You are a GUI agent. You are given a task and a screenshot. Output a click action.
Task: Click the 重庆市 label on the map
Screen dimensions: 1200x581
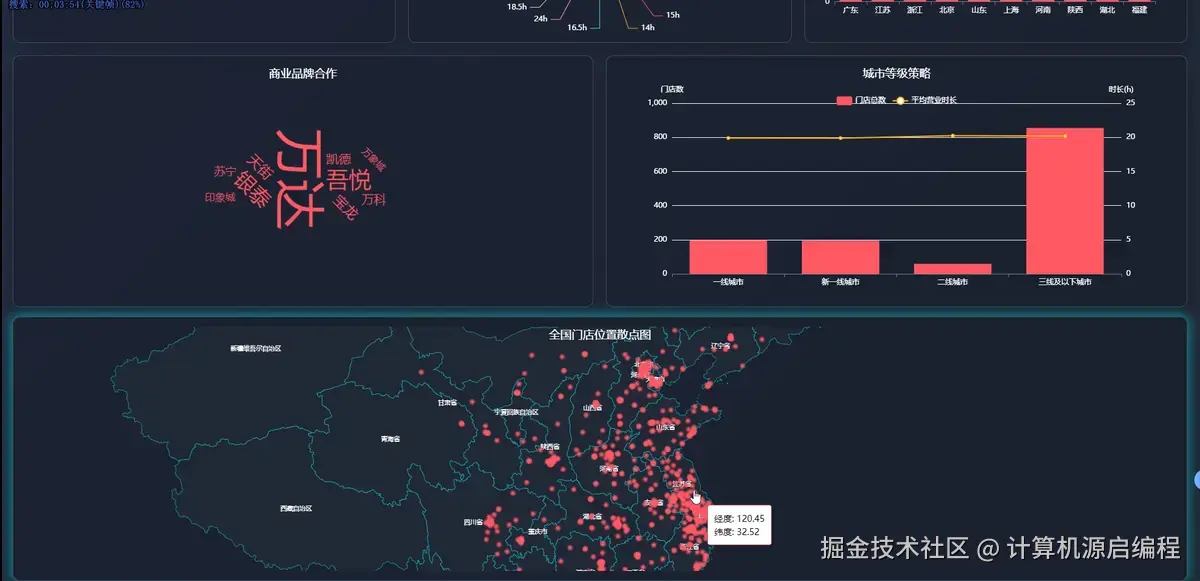[x=538, y=532]
